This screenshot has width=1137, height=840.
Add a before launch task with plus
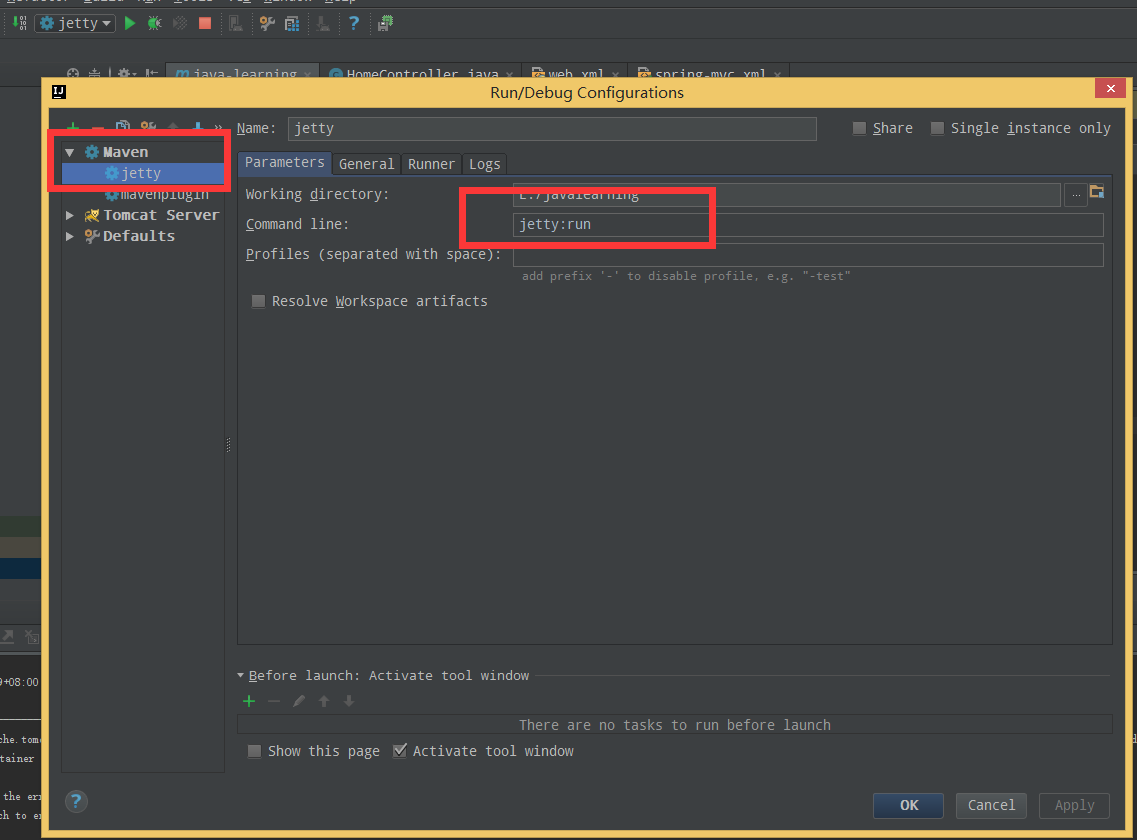click(249, 701)
